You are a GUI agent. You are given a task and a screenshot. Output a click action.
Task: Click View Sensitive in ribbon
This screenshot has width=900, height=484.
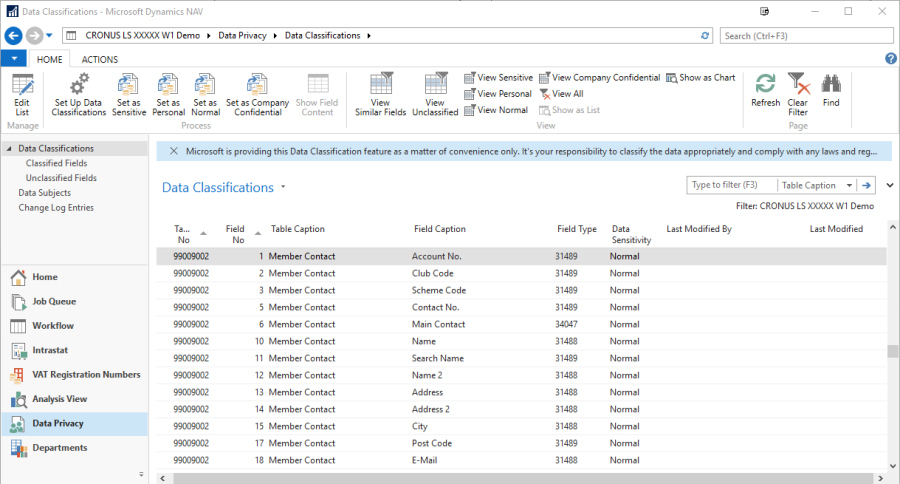click(x=498, y=78)
